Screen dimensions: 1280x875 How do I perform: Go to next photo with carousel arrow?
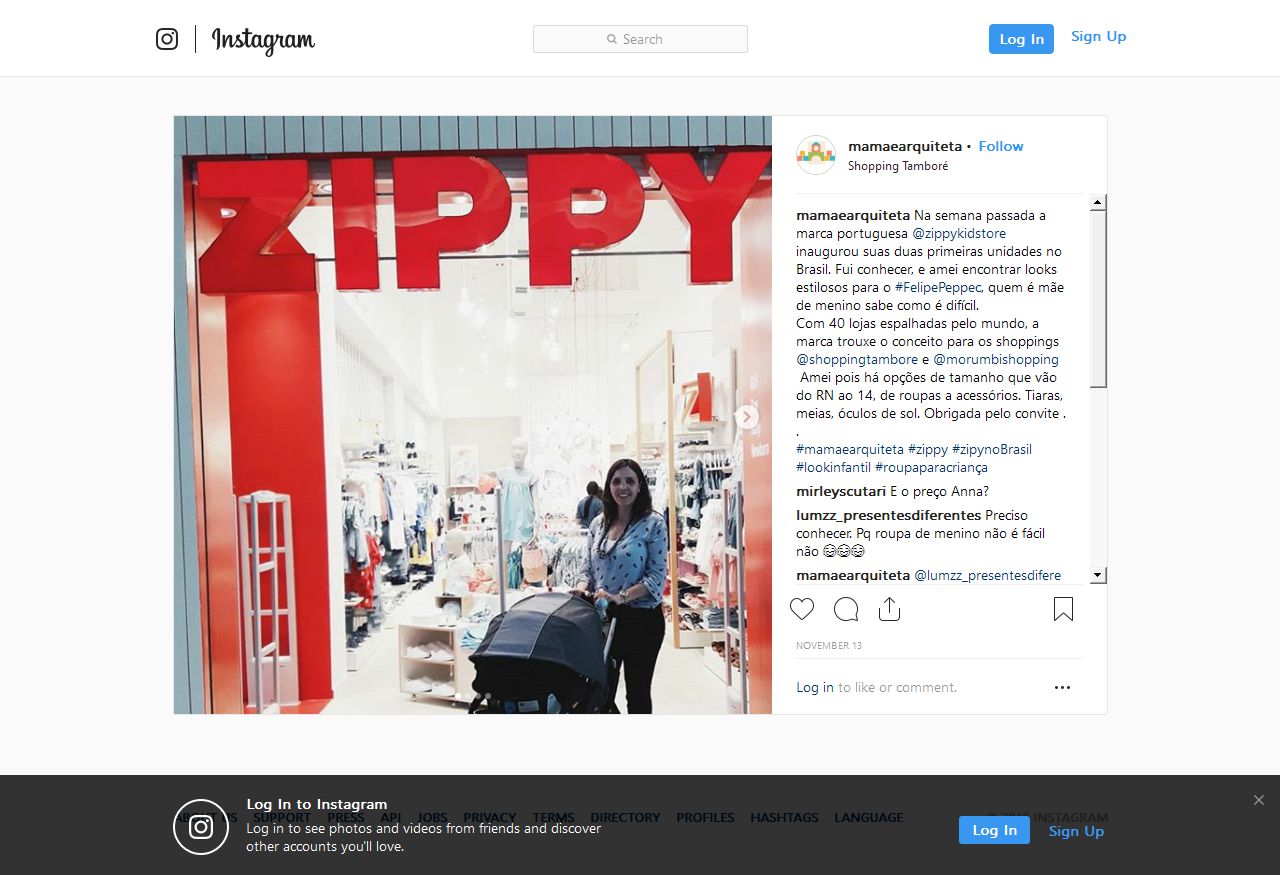pos(747,417)
